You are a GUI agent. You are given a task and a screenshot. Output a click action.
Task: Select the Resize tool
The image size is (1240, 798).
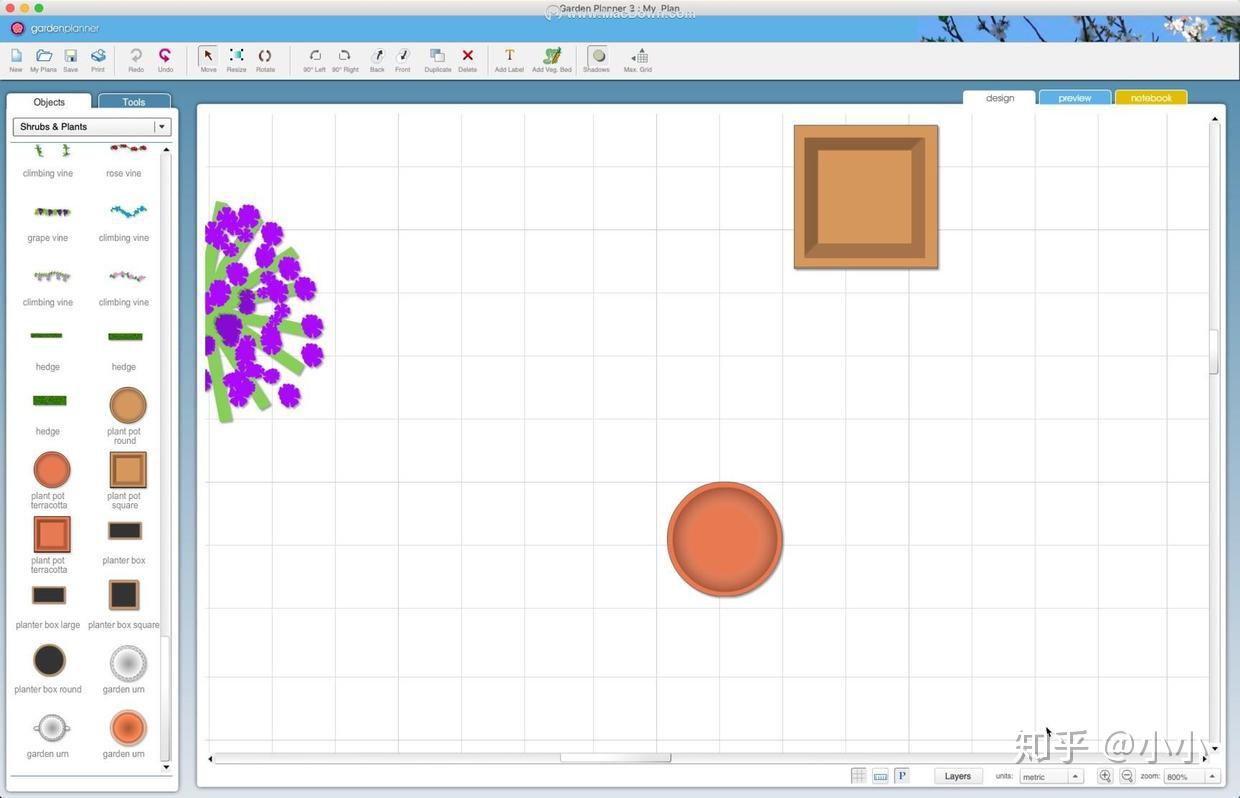pos(236,57)
